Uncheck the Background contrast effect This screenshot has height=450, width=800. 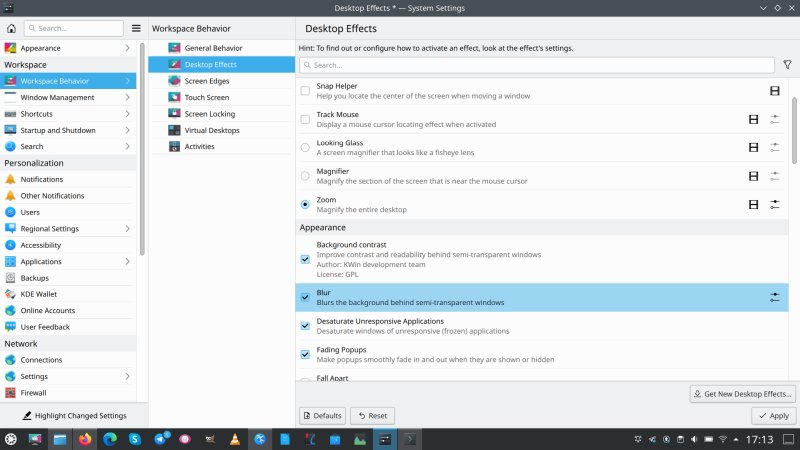[305, 259]
